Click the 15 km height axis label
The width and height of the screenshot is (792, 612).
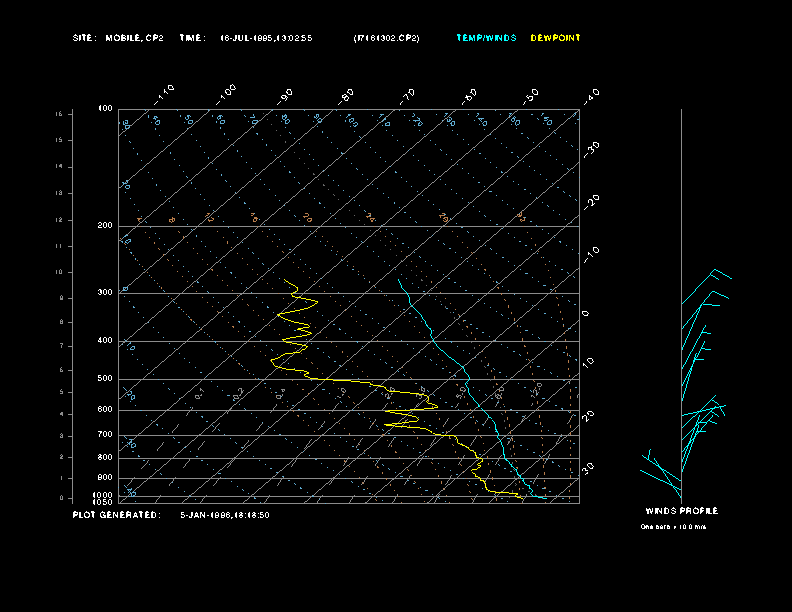coord(59,140)
